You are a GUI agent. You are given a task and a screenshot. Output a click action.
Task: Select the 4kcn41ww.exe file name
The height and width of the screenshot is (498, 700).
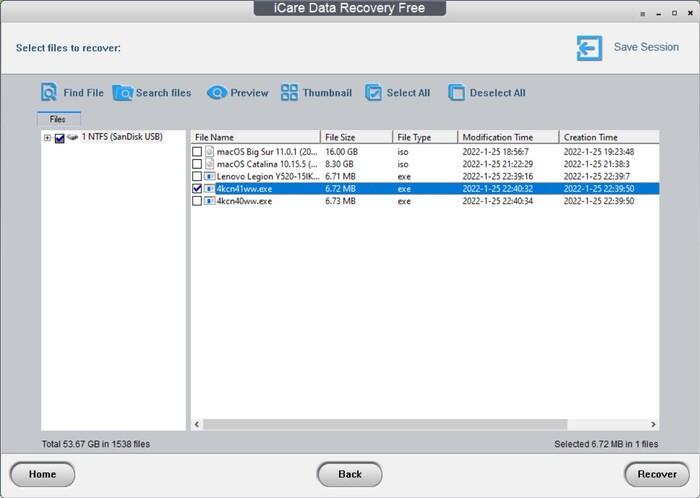click(x=244, y=189)
